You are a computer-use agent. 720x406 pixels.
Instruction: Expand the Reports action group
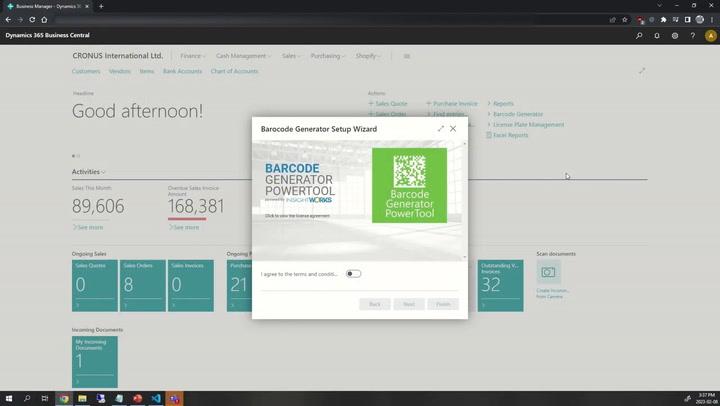click(501, 104)
